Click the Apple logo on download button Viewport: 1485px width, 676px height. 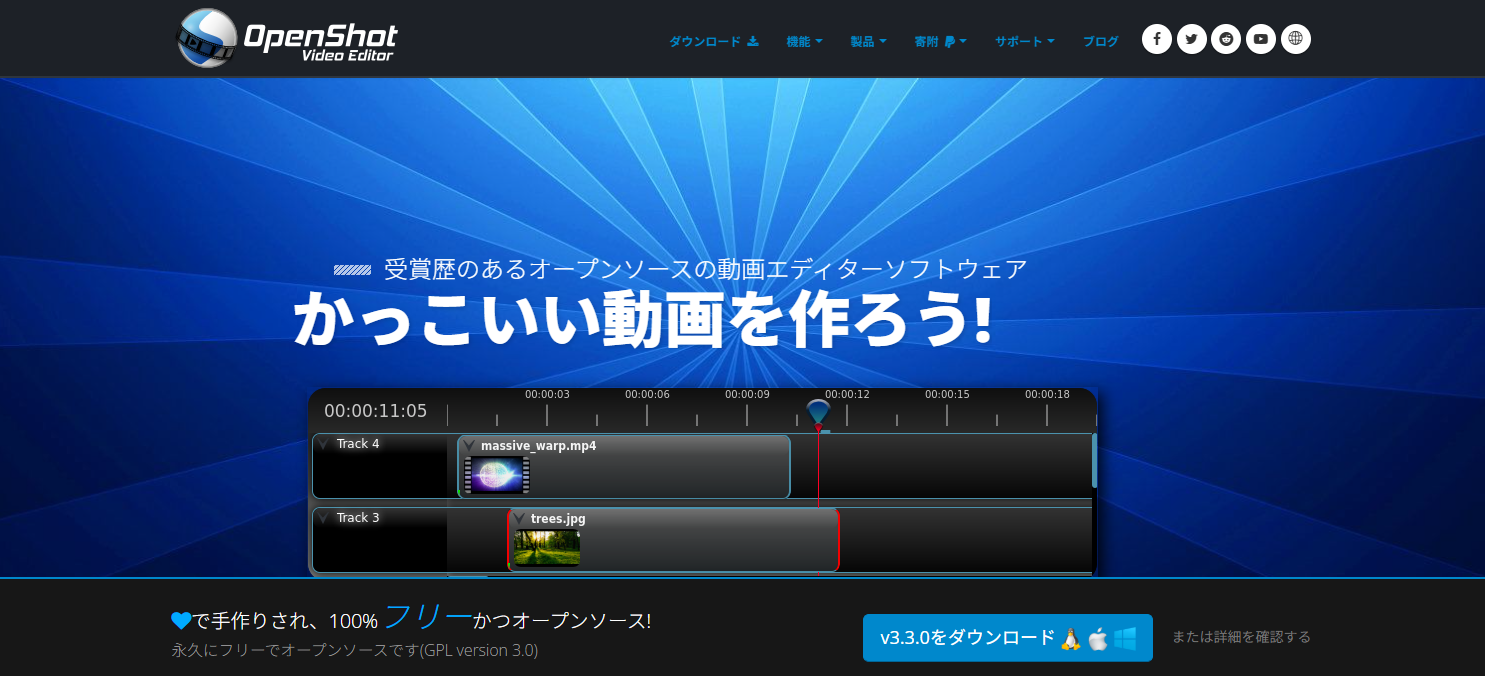point(1098,638)
